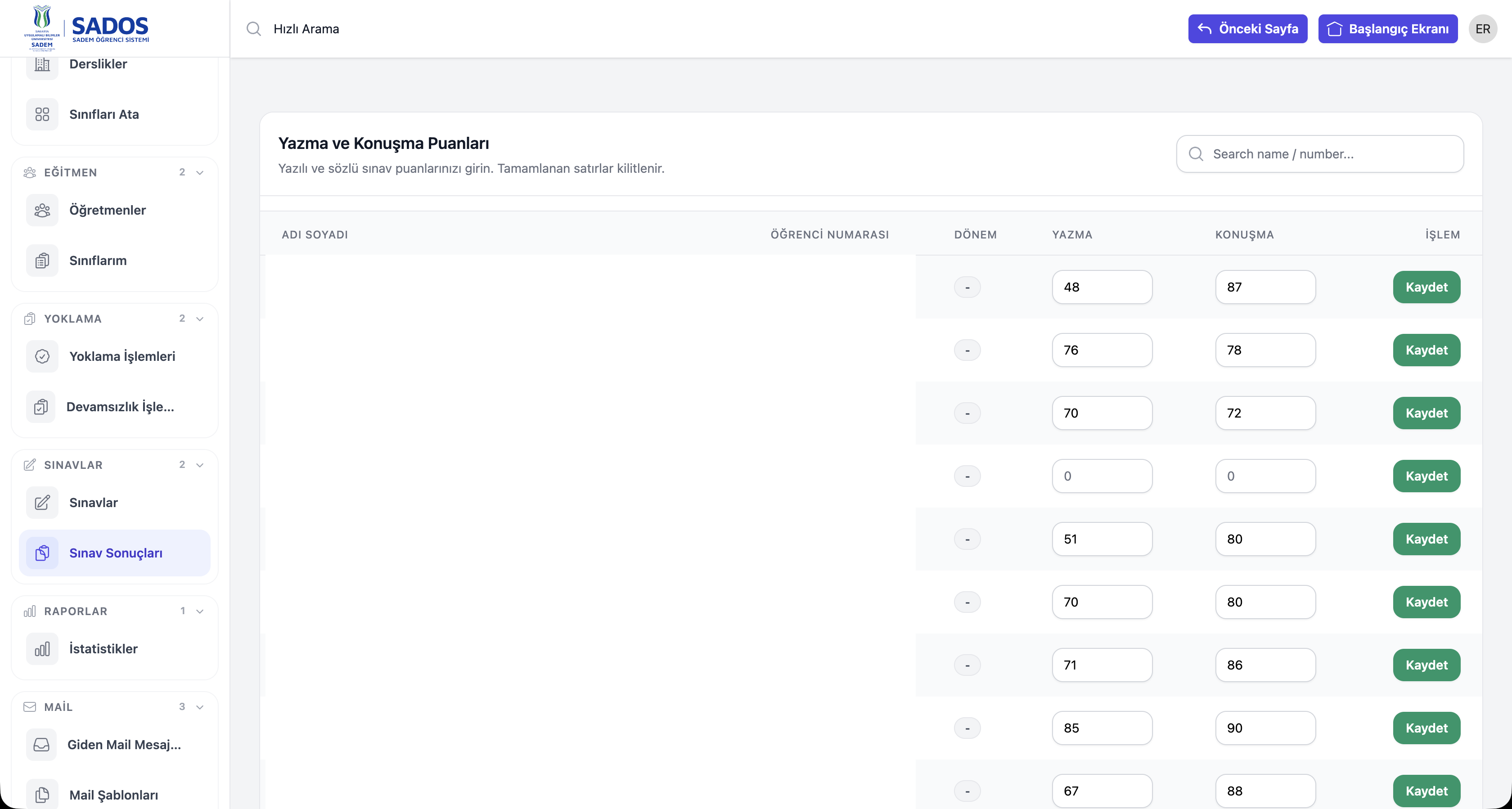
Task: Click the magnifier in the name search box
Action: pyautogui.click(x=1196, y=154)
